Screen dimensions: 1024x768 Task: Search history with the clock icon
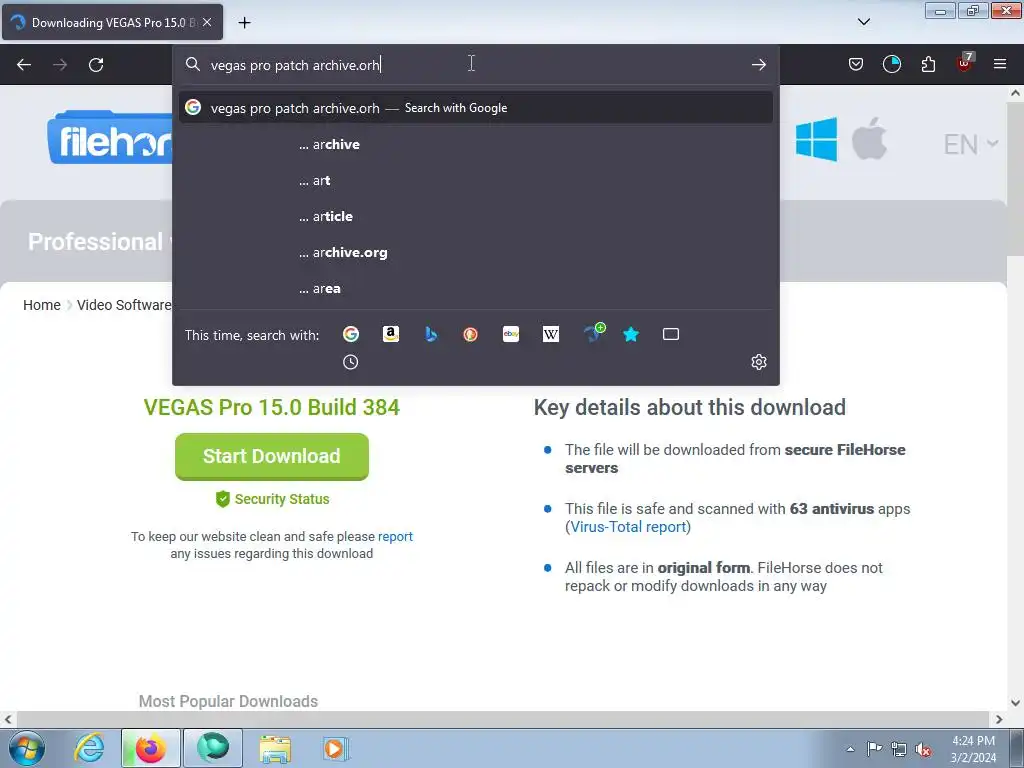pos(351,362)
